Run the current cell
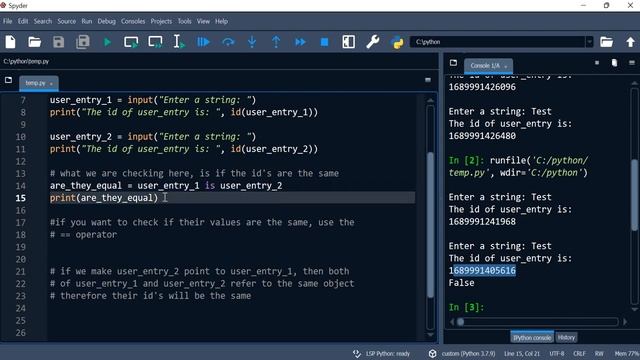Image resolution: width=640 pixels, height=360 pixels. click(131, 42)
